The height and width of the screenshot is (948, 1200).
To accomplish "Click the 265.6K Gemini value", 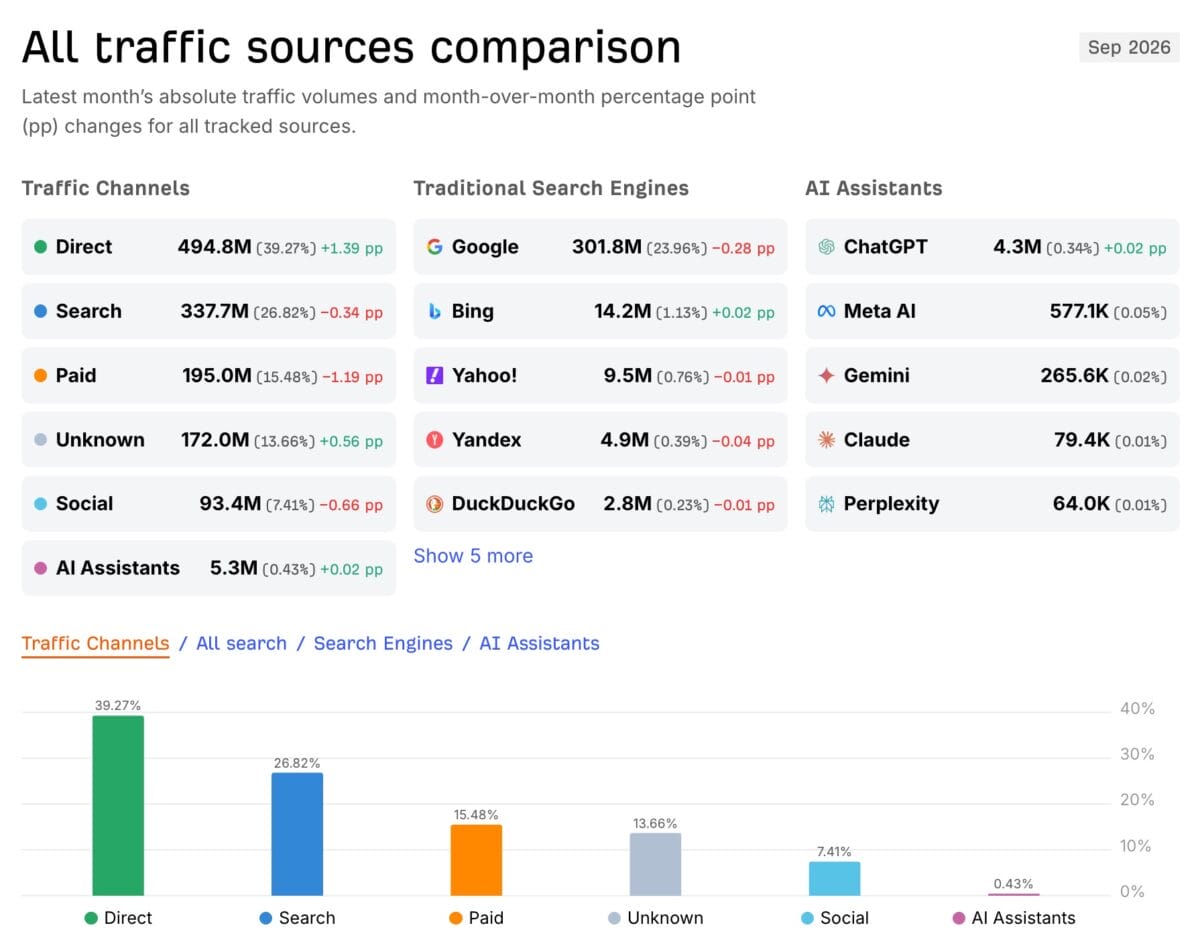I will [x=1075, y=375].
